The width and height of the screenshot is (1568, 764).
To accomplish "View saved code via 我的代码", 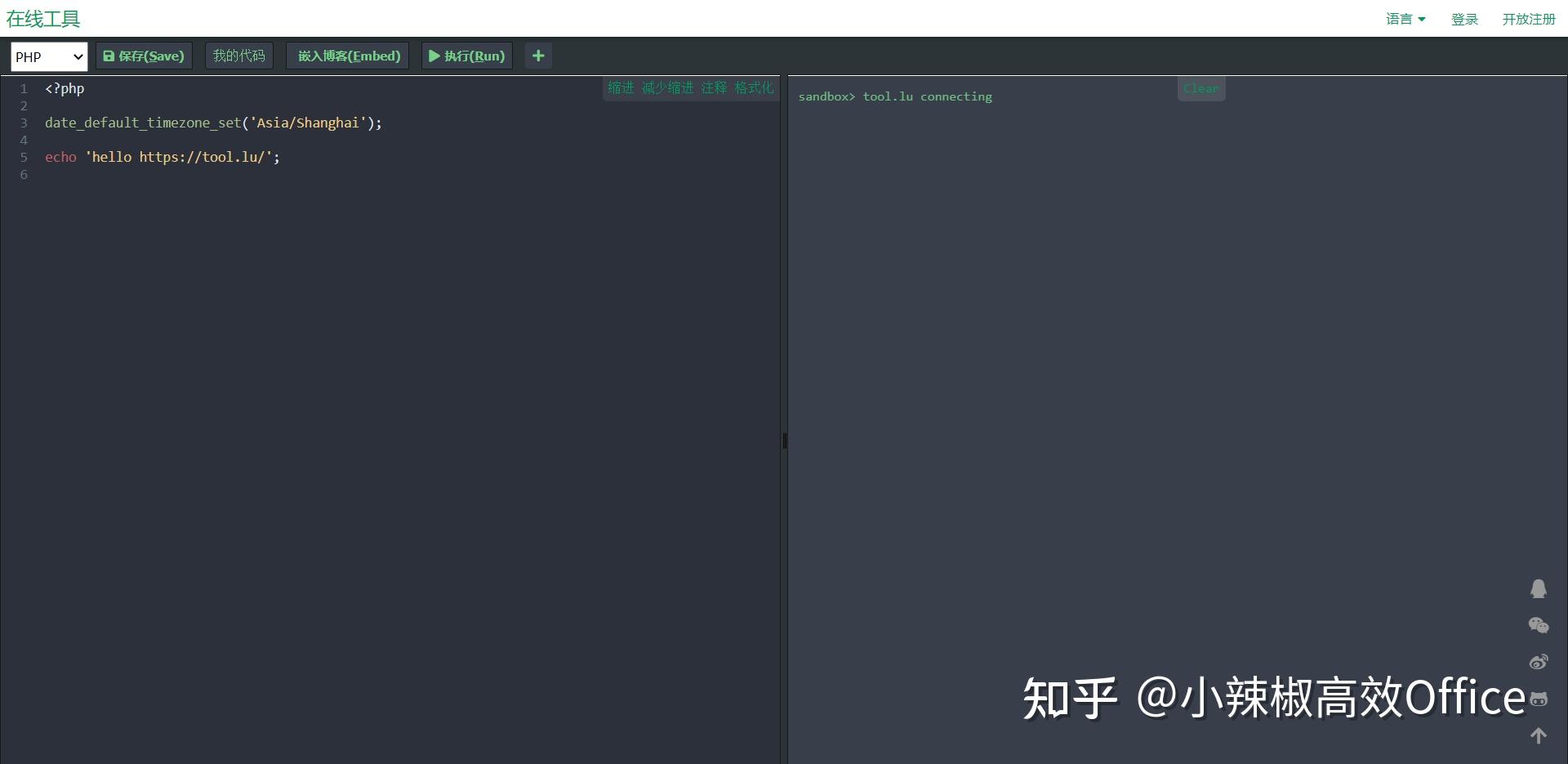I will pyautogui.click(x=238, y=56).
